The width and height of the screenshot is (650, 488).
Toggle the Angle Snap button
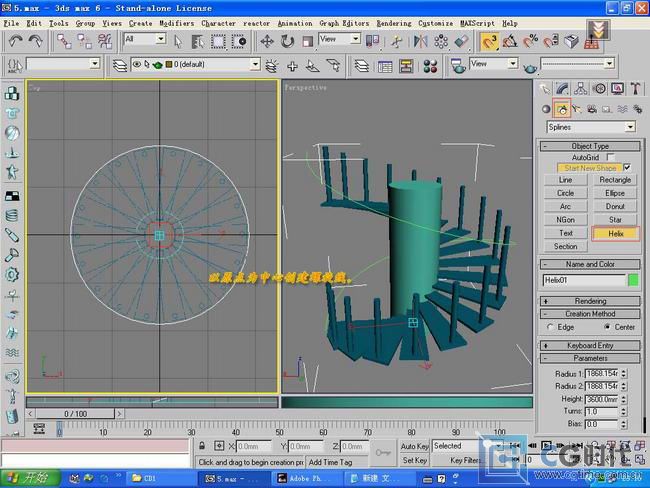click(x=509, y=41)
